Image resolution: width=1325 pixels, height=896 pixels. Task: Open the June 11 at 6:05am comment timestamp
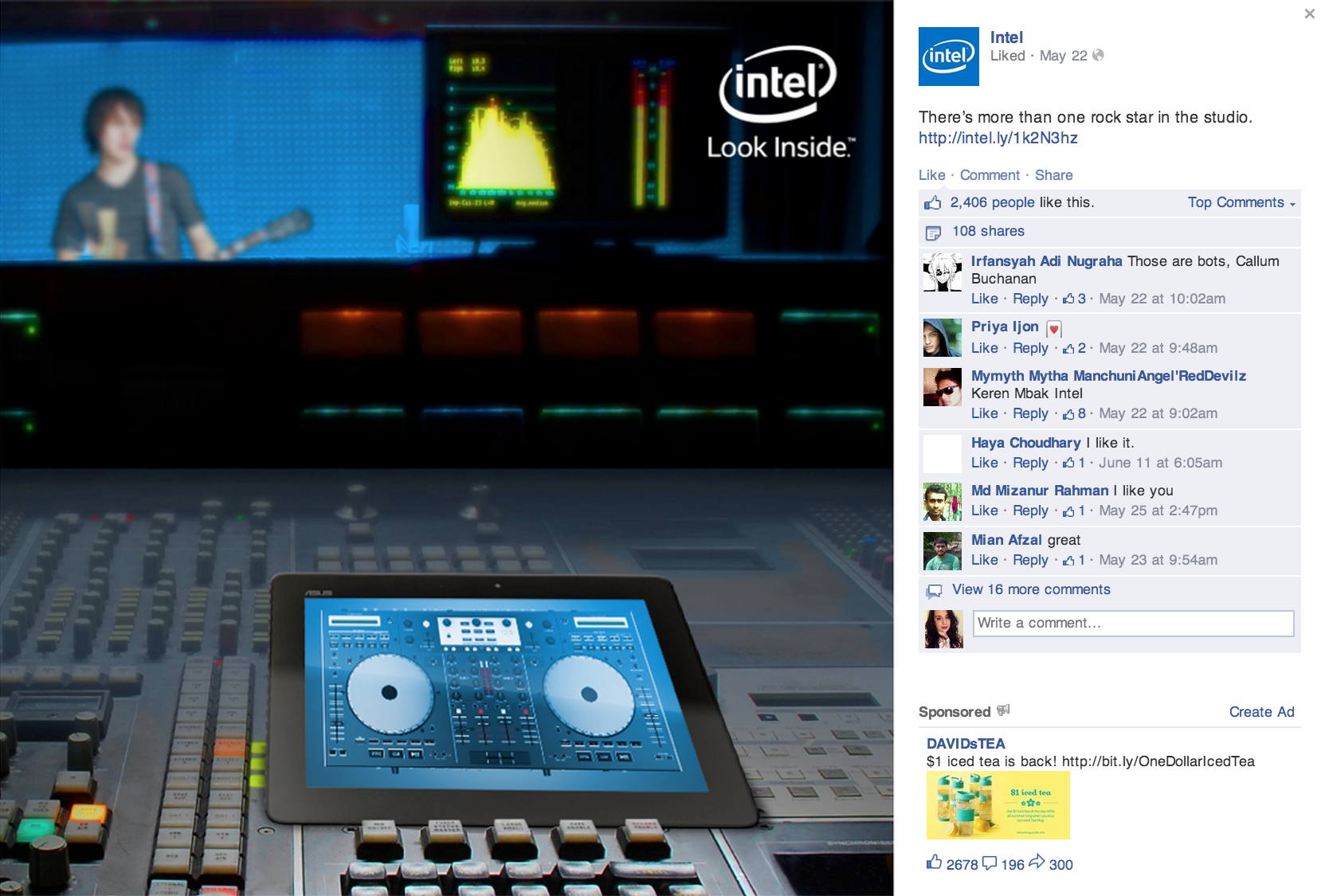click(1160, 463)
